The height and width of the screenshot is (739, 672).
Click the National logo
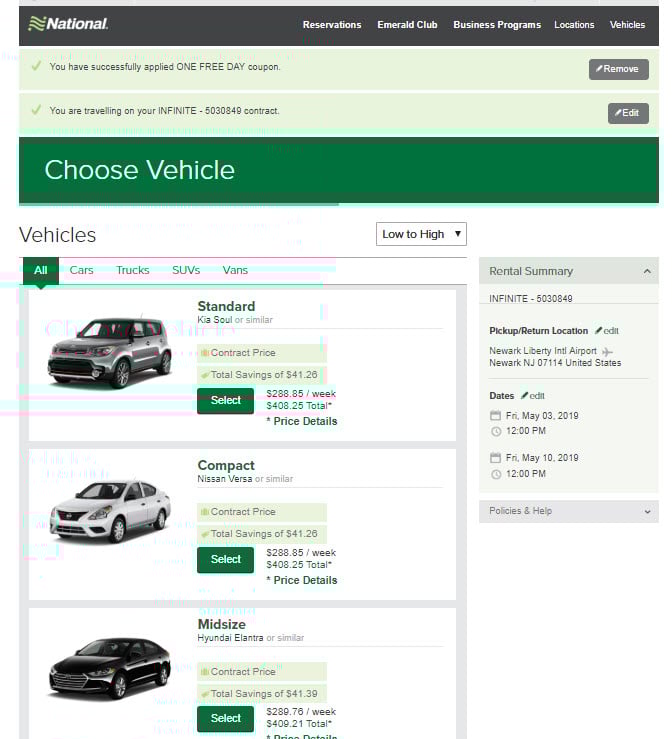[68, 24]
